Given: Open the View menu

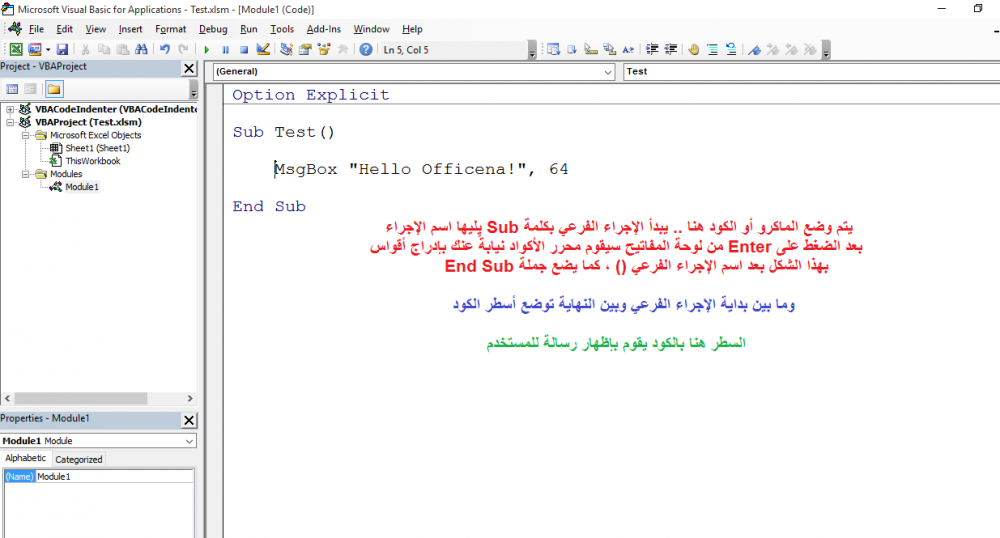Looking at the screenshot, I should tap(96, 29).
